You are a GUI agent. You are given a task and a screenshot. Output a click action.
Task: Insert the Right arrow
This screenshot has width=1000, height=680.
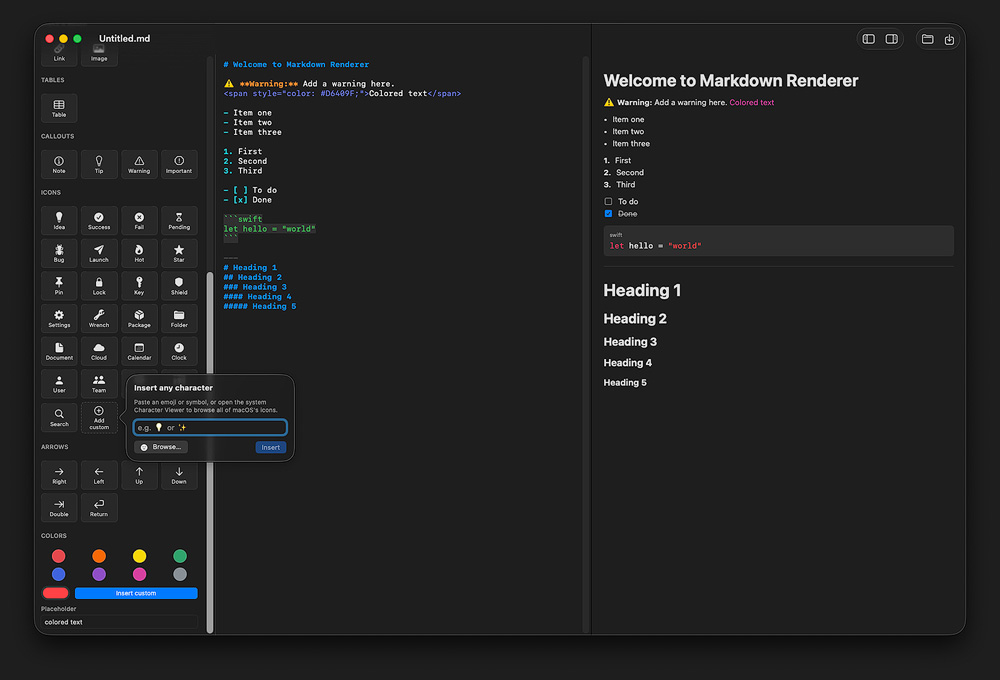tap(59, 475)
